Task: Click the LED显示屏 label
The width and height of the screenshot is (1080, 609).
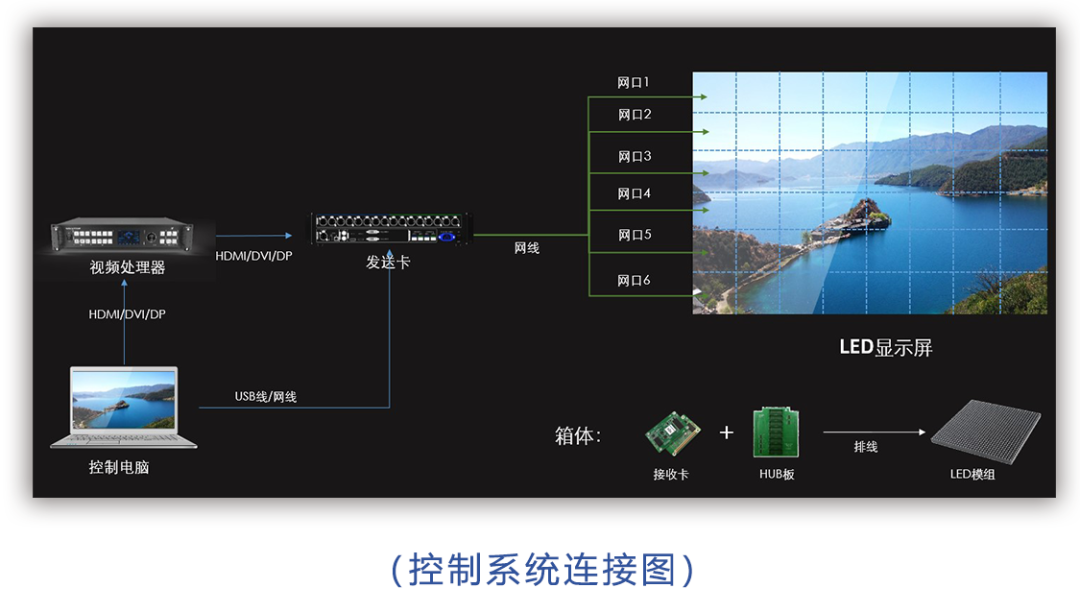Action: [x=885, y=348]
